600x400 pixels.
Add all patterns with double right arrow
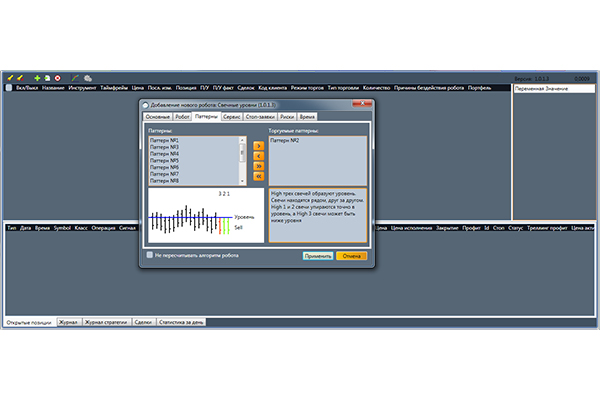[x=258, y=166]
